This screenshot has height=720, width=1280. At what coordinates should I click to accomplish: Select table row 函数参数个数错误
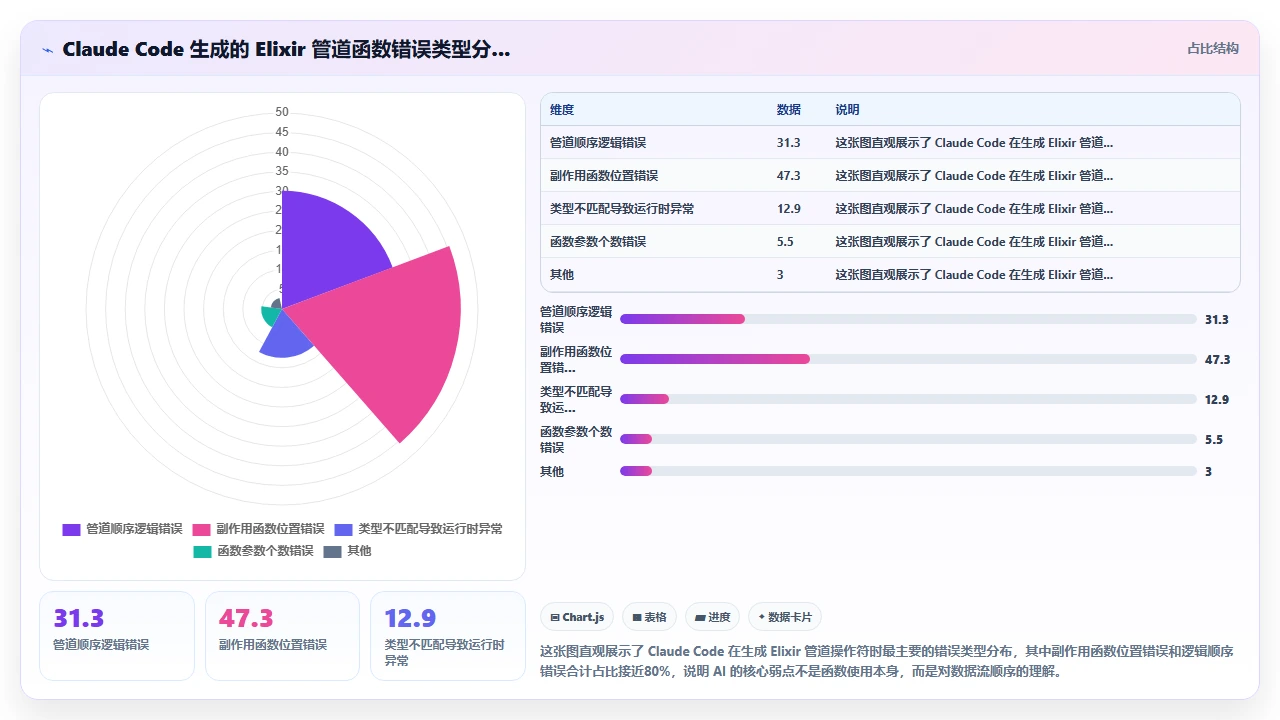[x=890, y=242]
